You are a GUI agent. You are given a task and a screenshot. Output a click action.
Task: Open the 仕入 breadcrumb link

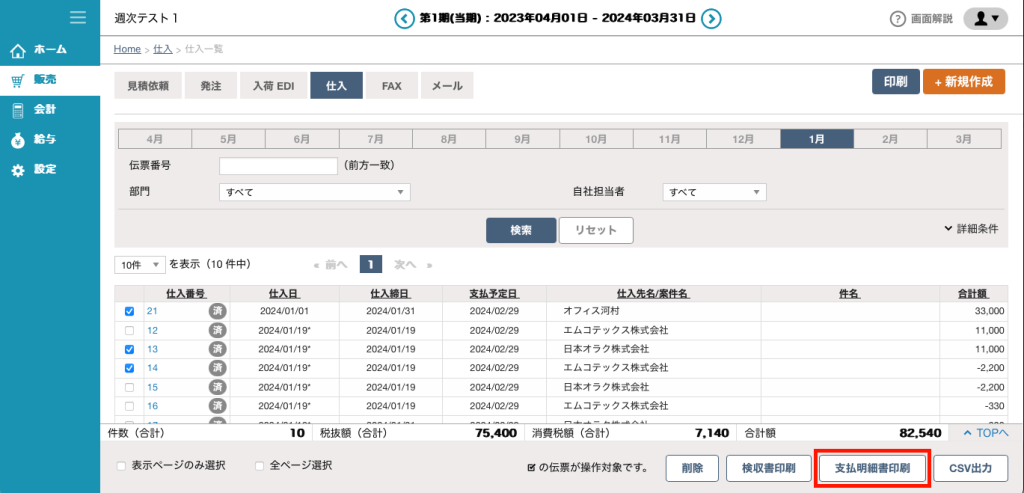(x=163, y=49)
